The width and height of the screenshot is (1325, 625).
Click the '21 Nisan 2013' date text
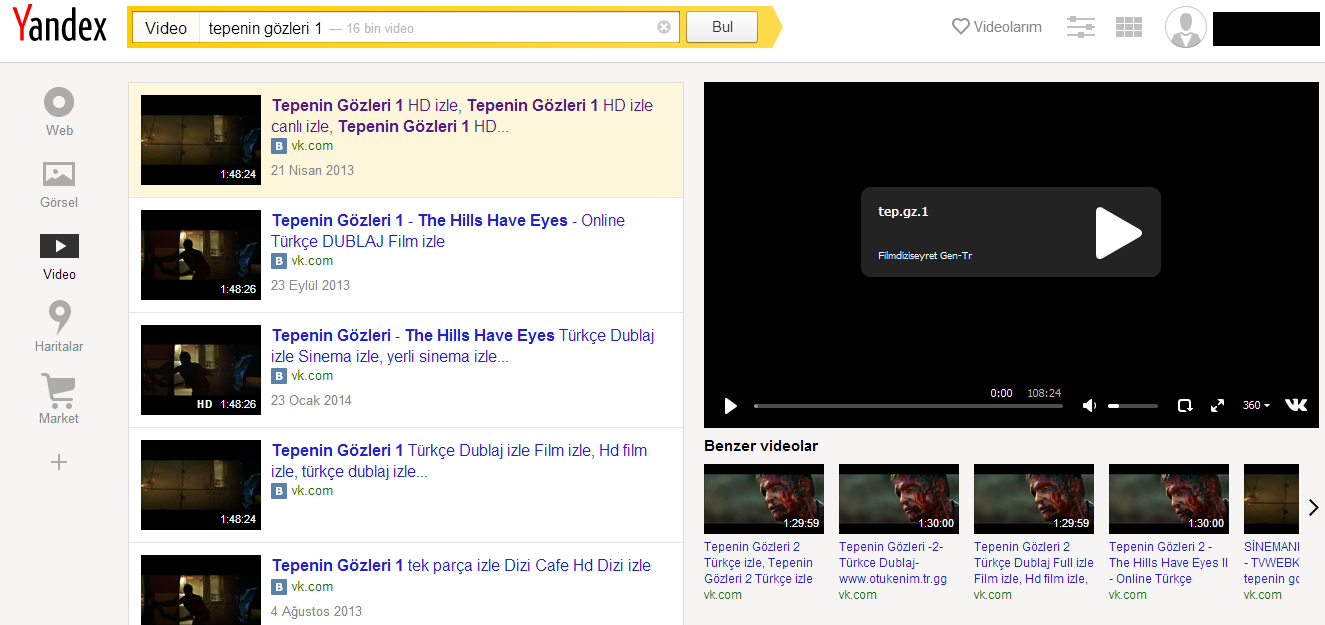pyautogui.click(x=313, y=170)
